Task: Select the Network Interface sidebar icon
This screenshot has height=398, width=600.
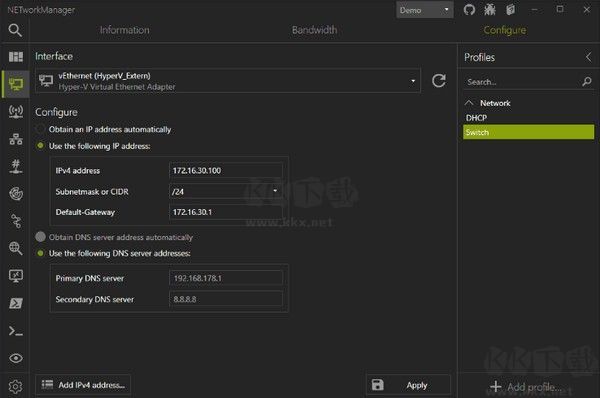Action: coord(16,84)
